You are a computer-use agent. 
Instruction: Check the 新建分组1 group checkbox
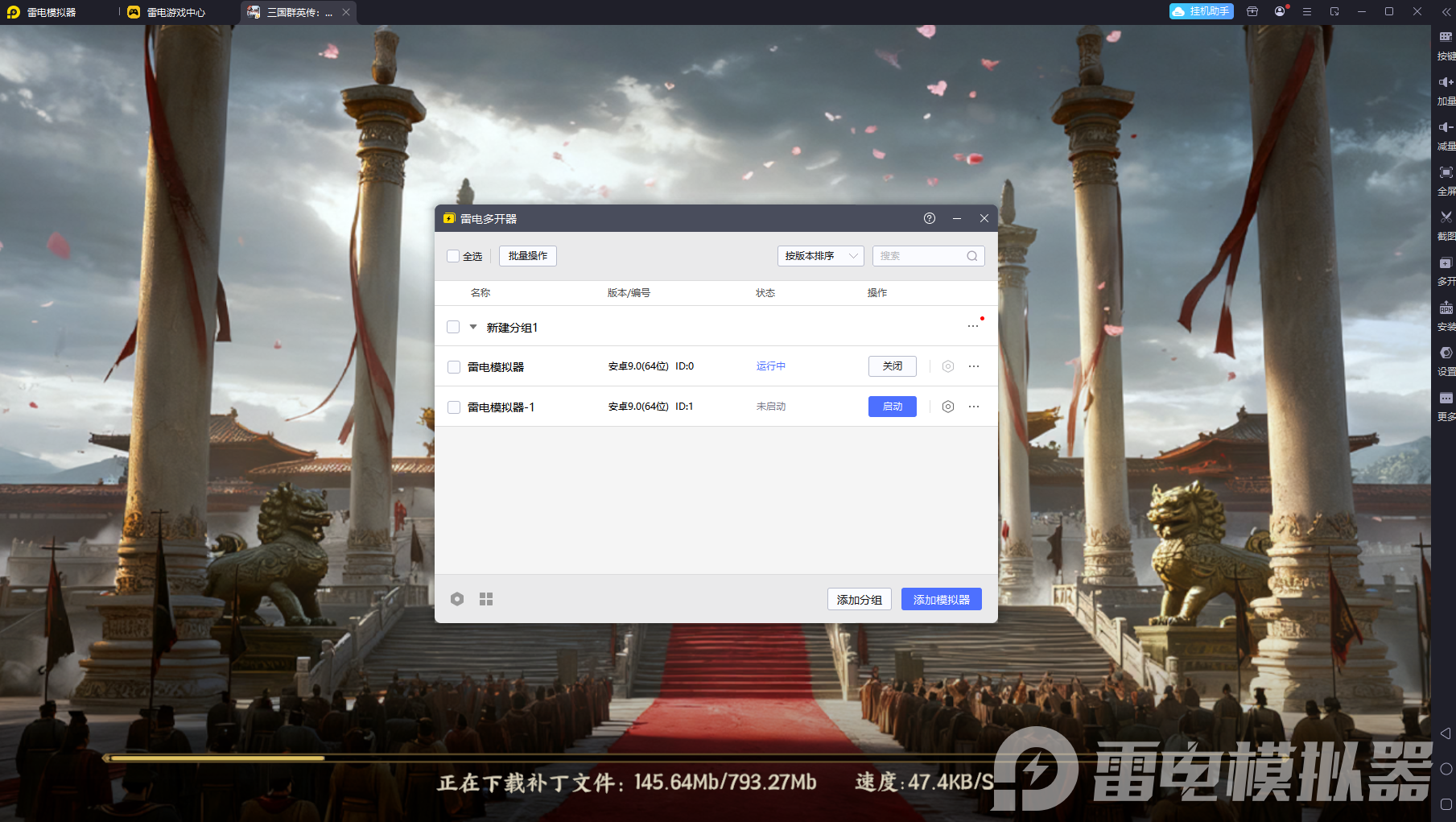point(453,327)
